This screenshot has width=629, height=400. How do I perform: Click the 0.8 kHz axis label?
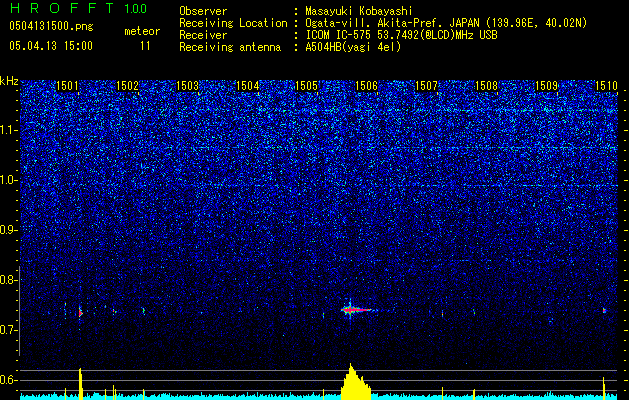click(x=8, y=280)
